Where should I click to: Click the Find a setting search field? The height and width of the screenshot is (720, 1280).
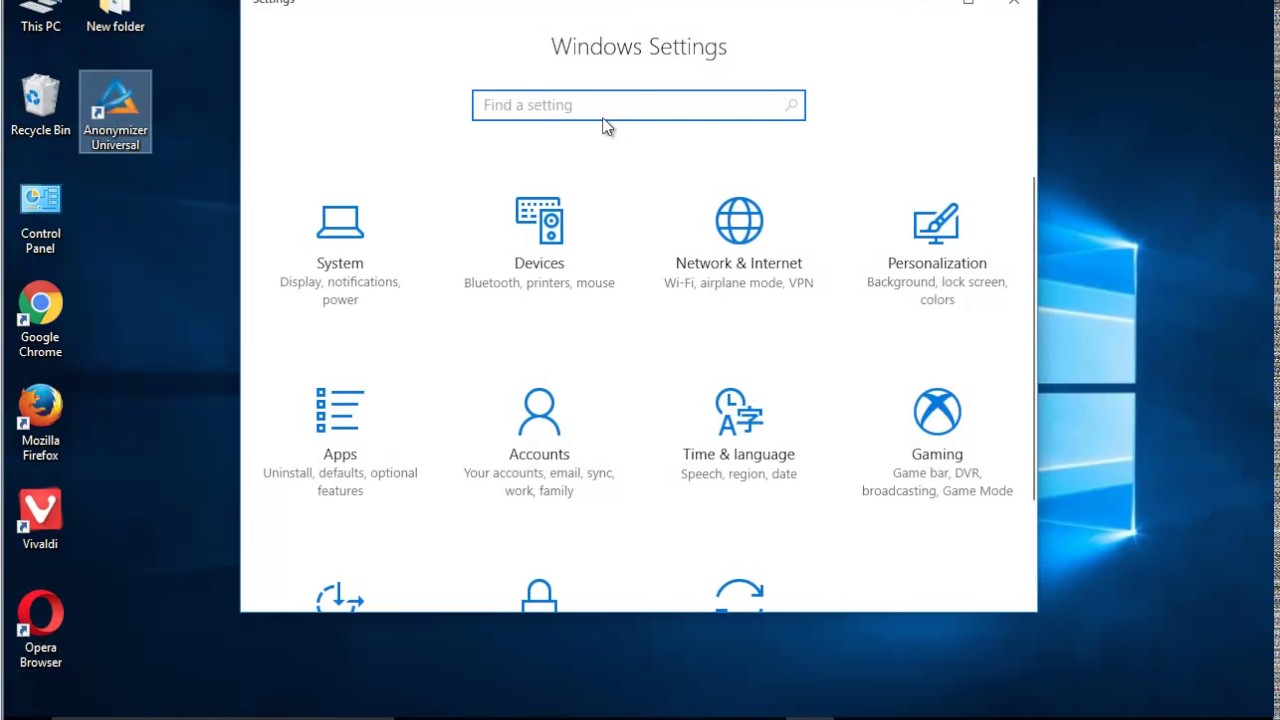point(638,105)
